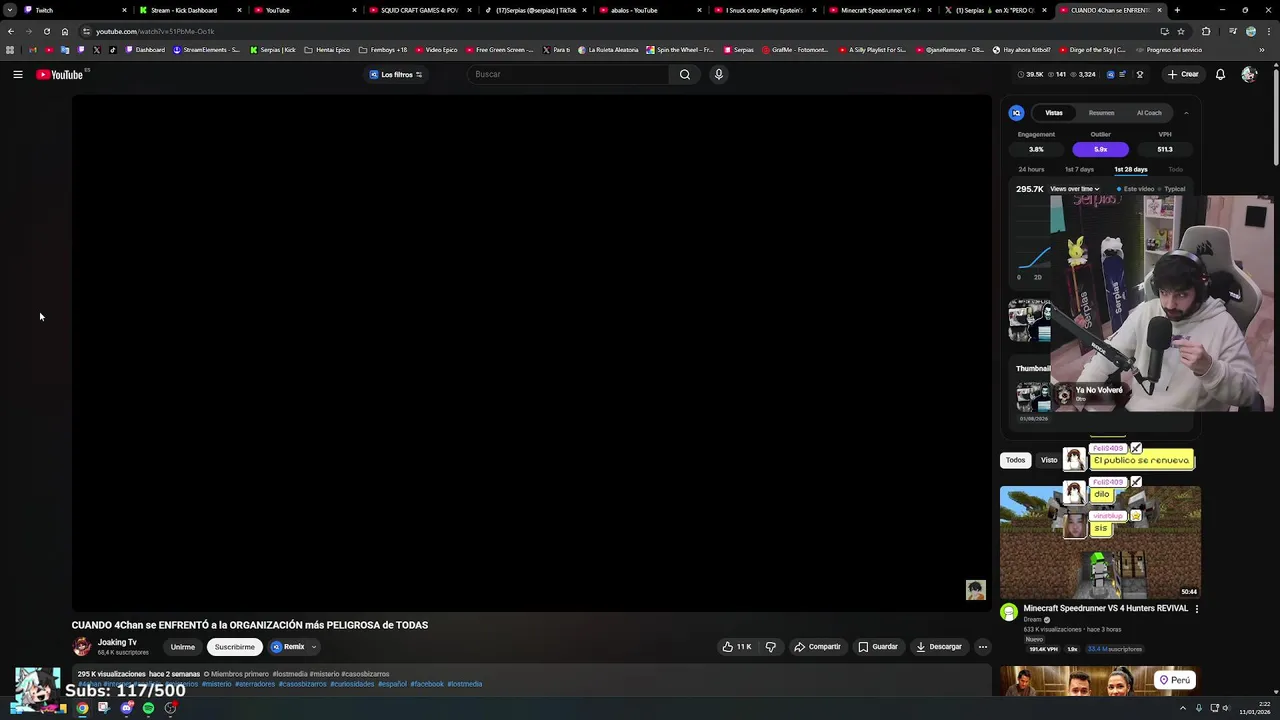Click the Unirme button
The width and height of the screenshot is (1280, 720).
click(182, 647)
